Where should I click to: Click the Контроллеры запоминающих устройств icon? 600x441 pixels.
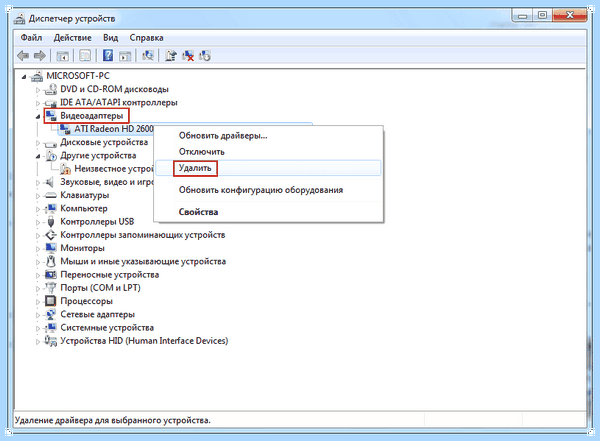point(51,235)
